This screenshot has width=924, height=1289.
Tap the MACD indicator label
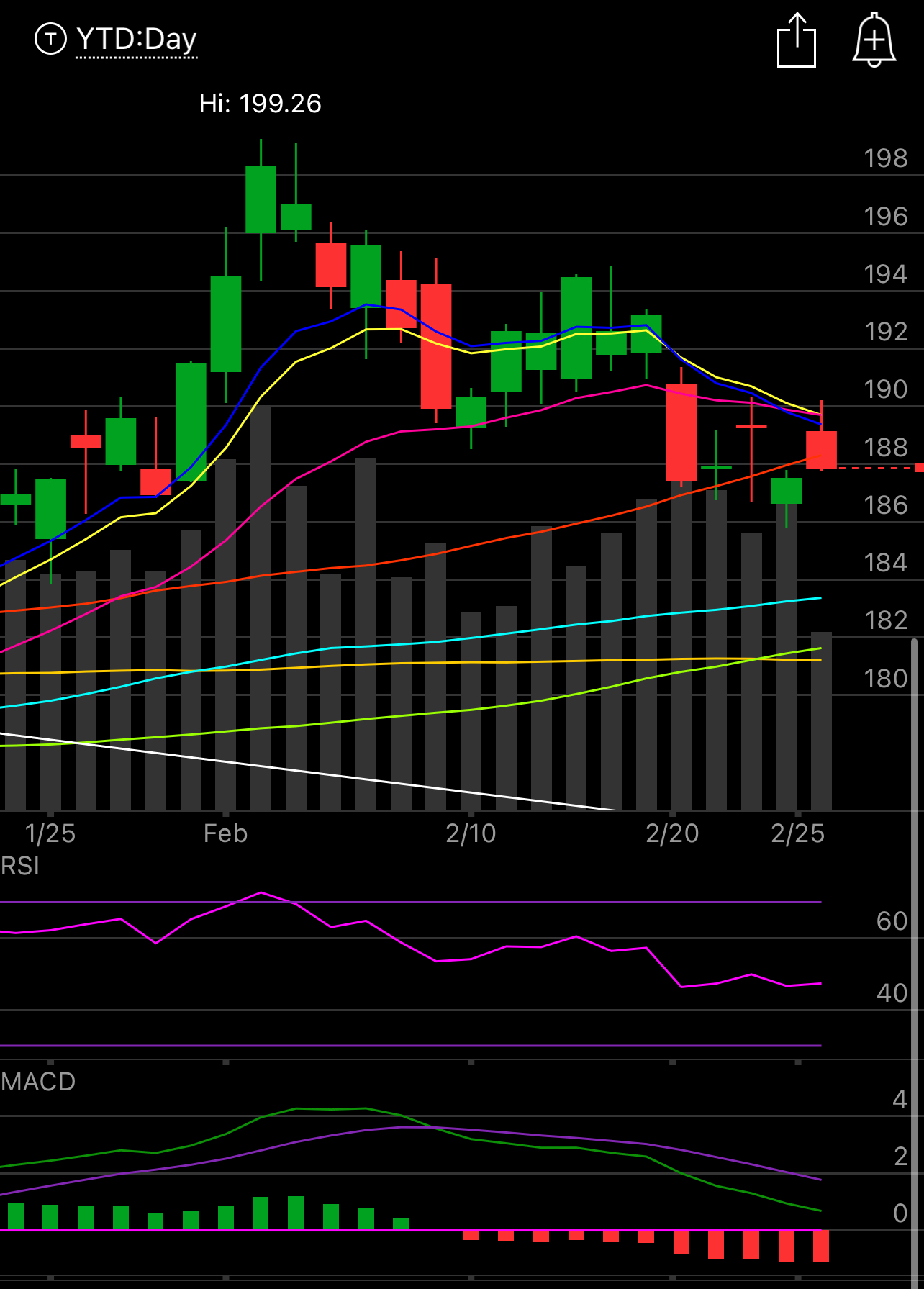click(x=38, y=1082)
